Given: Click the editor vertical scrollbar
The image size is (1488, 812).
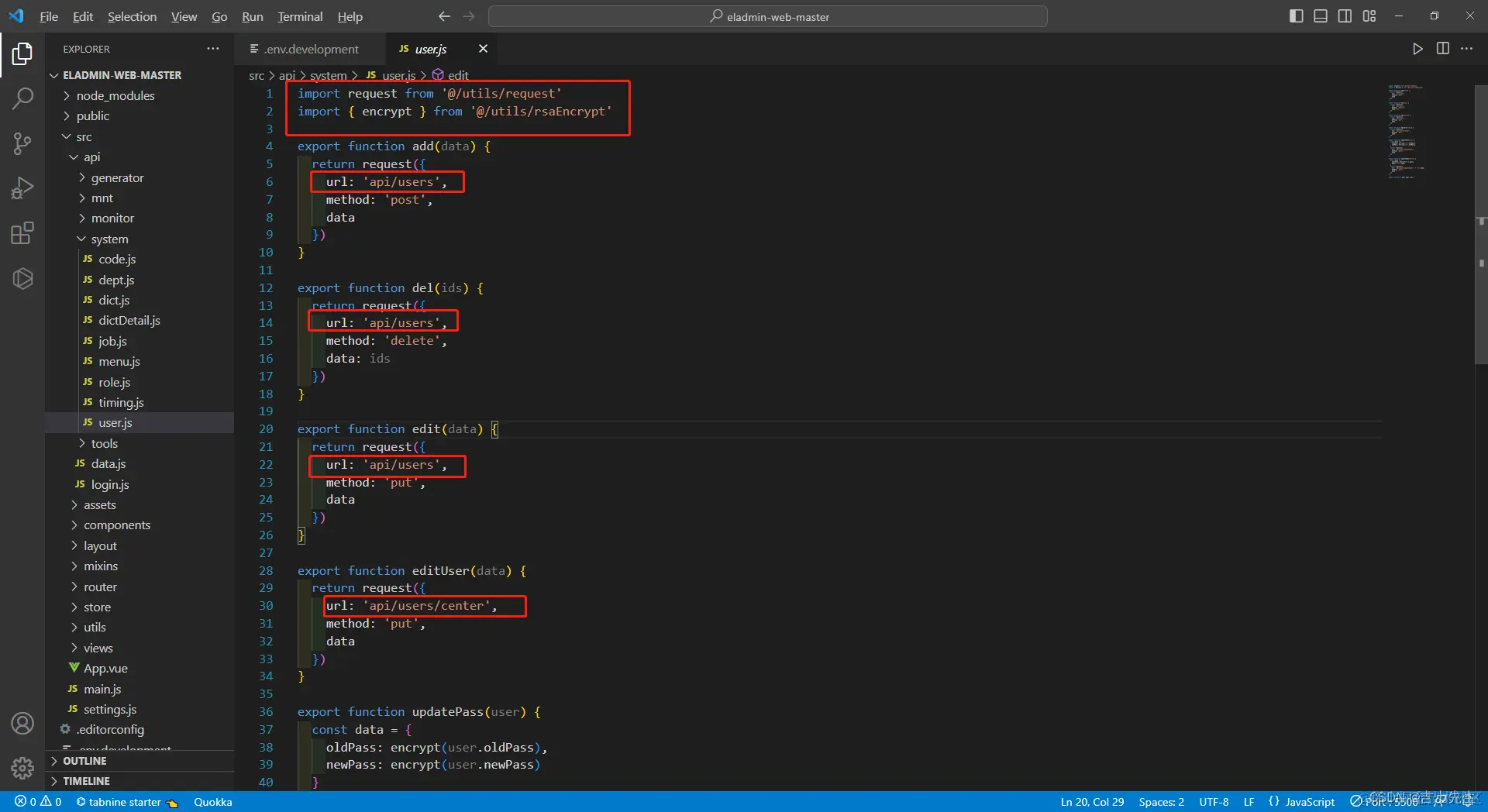Looking at the screenshot, I should 1481,225.
